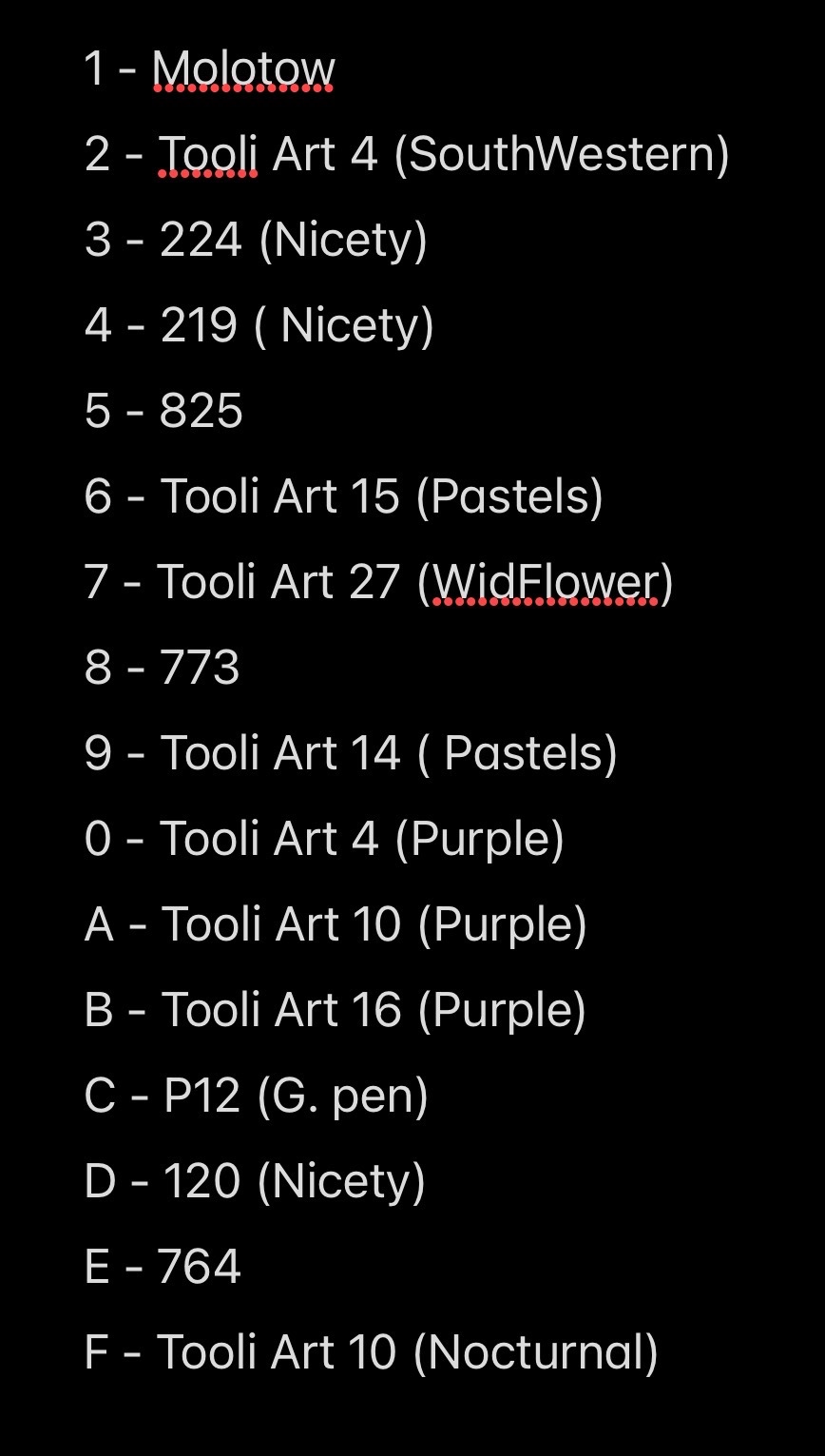Click line '0 - Tooli Art 4 (Purple)'

325,839
